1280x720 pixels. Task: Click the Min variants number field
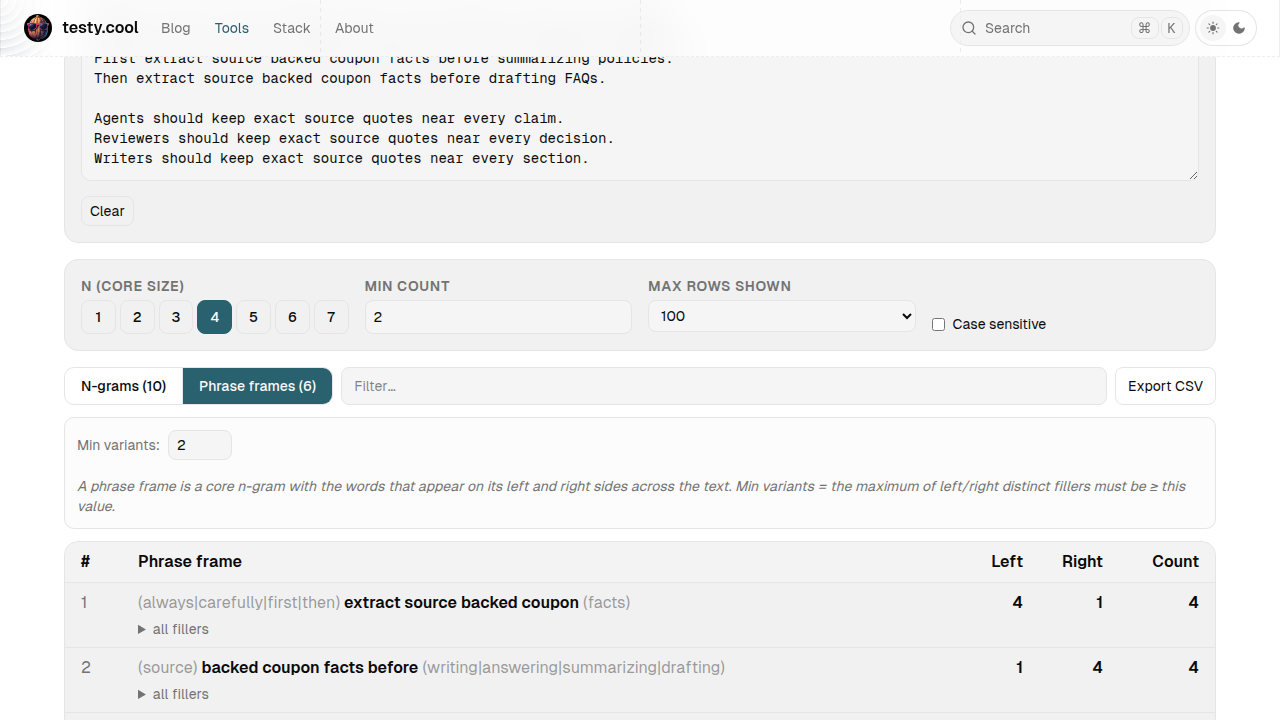point(200,445)
